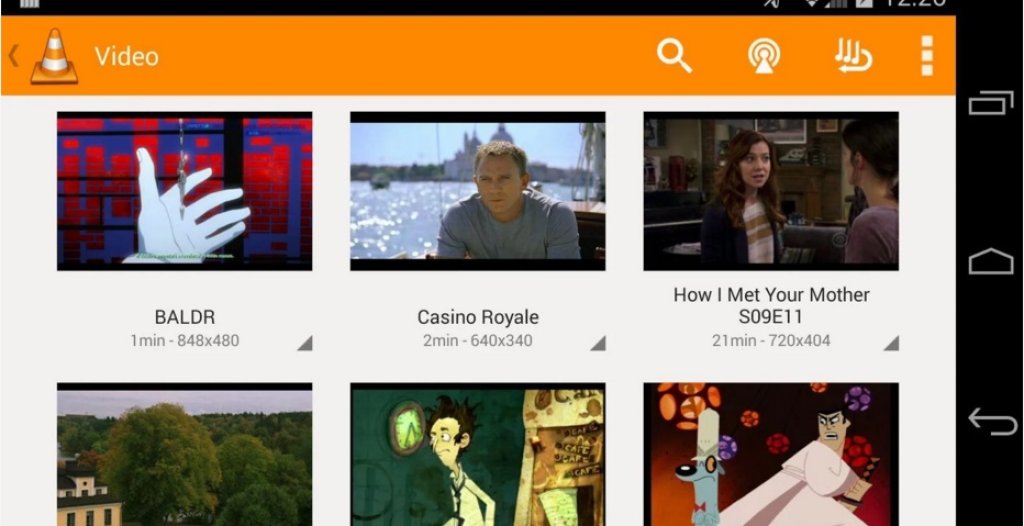
Task: Select How I Met Your Mother S09E11 title
Action: coord(771,306)
